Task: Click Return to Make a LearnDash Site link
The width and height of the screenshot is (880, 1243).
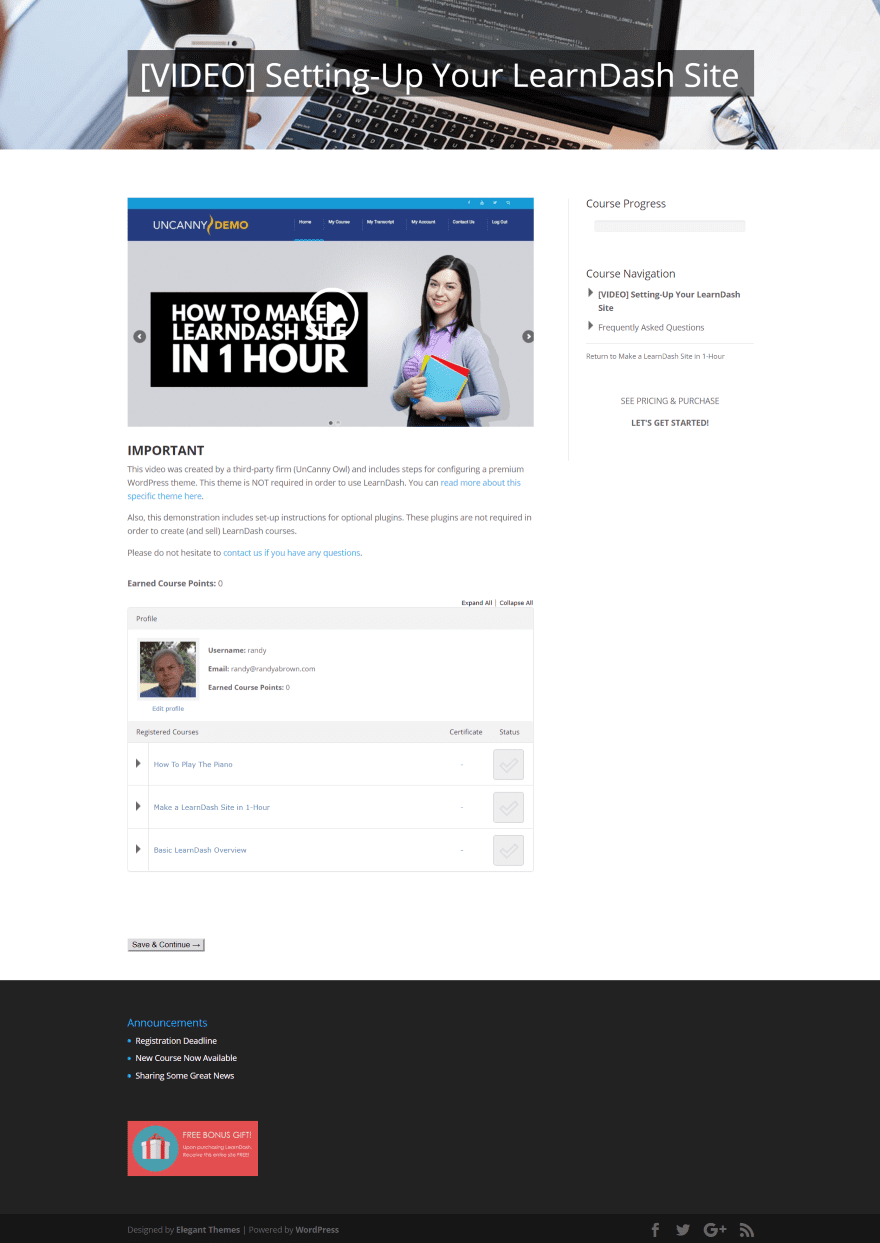Action: (655, 356)
